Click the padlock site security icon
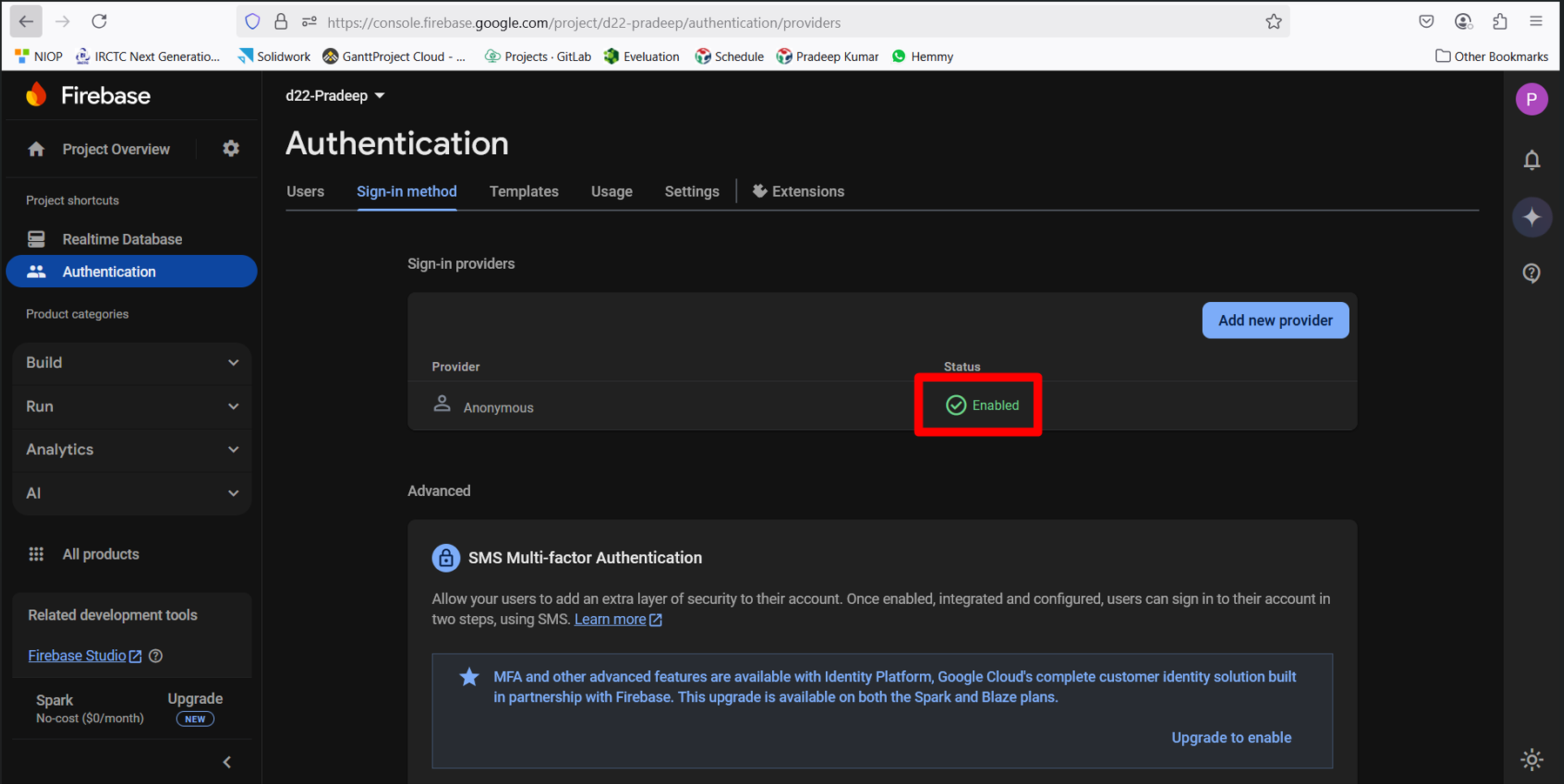Image resolution: width=1564 pixels, height=784 pixels. click(280, 22)
